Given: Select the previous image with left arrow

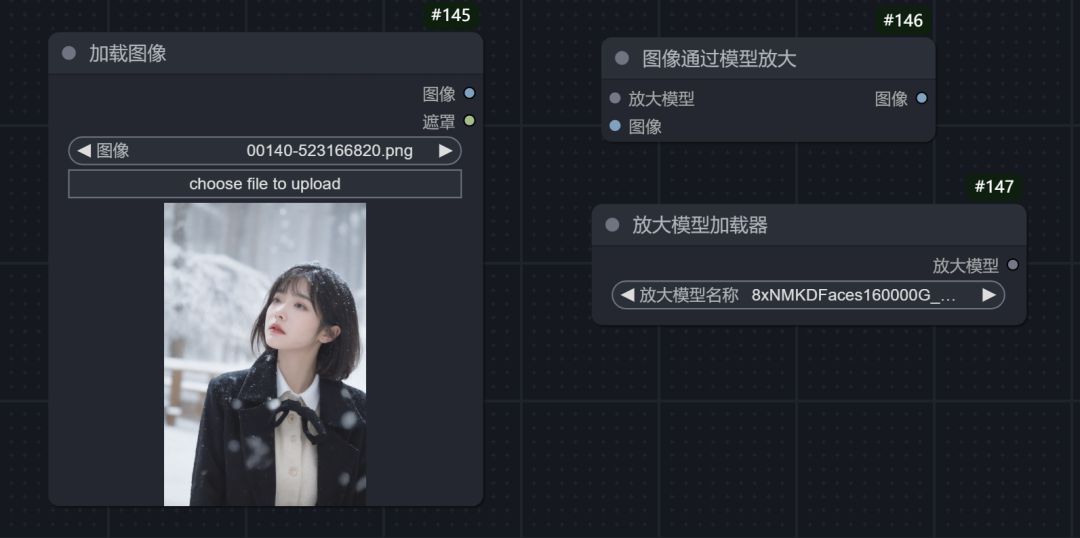Looking at the screenshot, I should pos(84,151).
